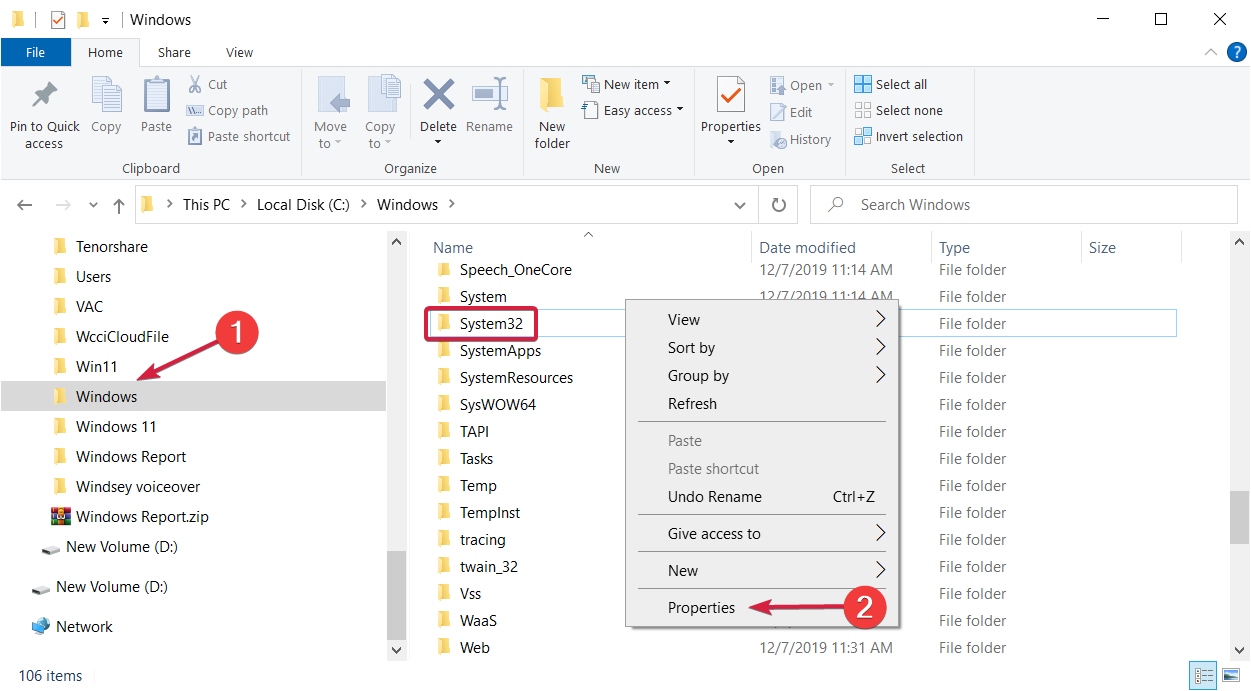Refresh the Windows folder address bar

pos(778,205)
